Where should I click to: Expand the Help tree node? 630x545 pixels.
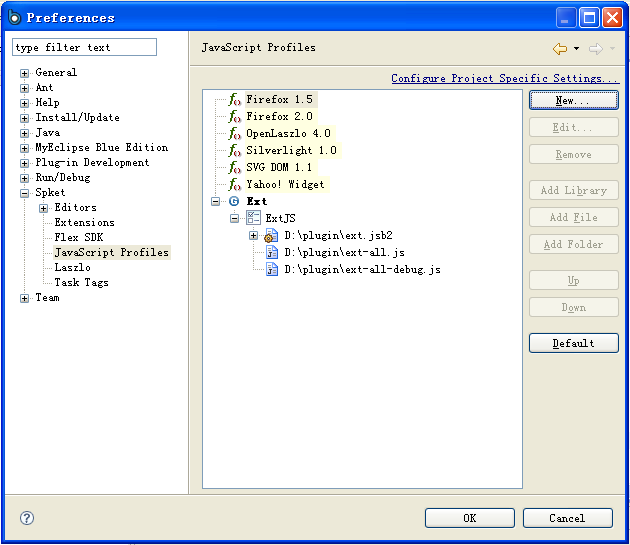point(25,103)
